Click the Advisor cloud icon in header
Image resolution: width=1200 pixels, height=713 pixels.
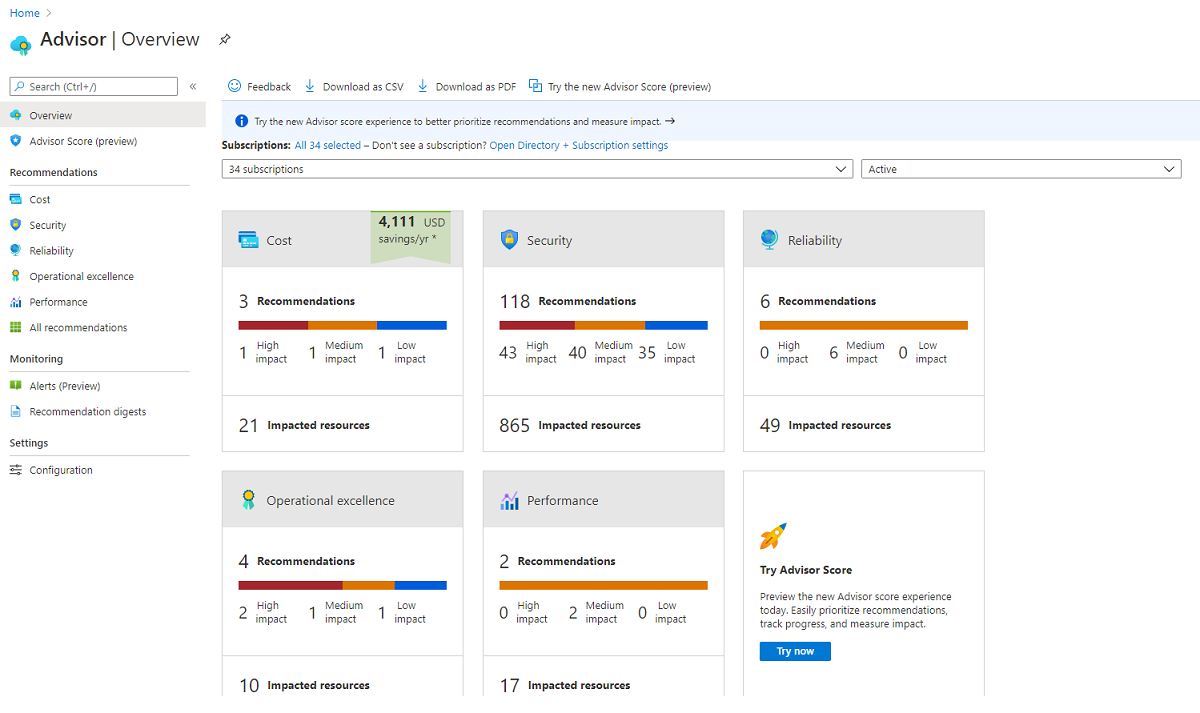pyautogui.click(x=21, y=45)
